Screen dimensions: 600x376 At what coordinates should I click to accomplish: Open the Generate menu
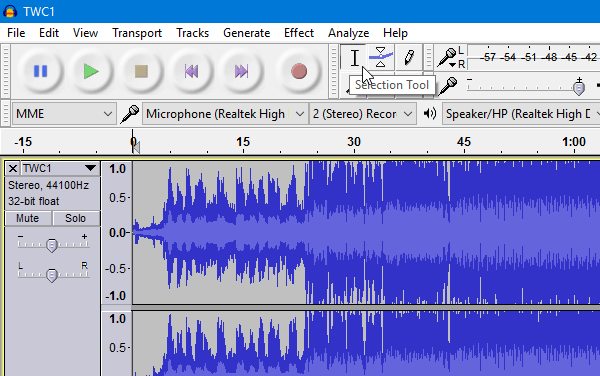[x=246, y=33]
